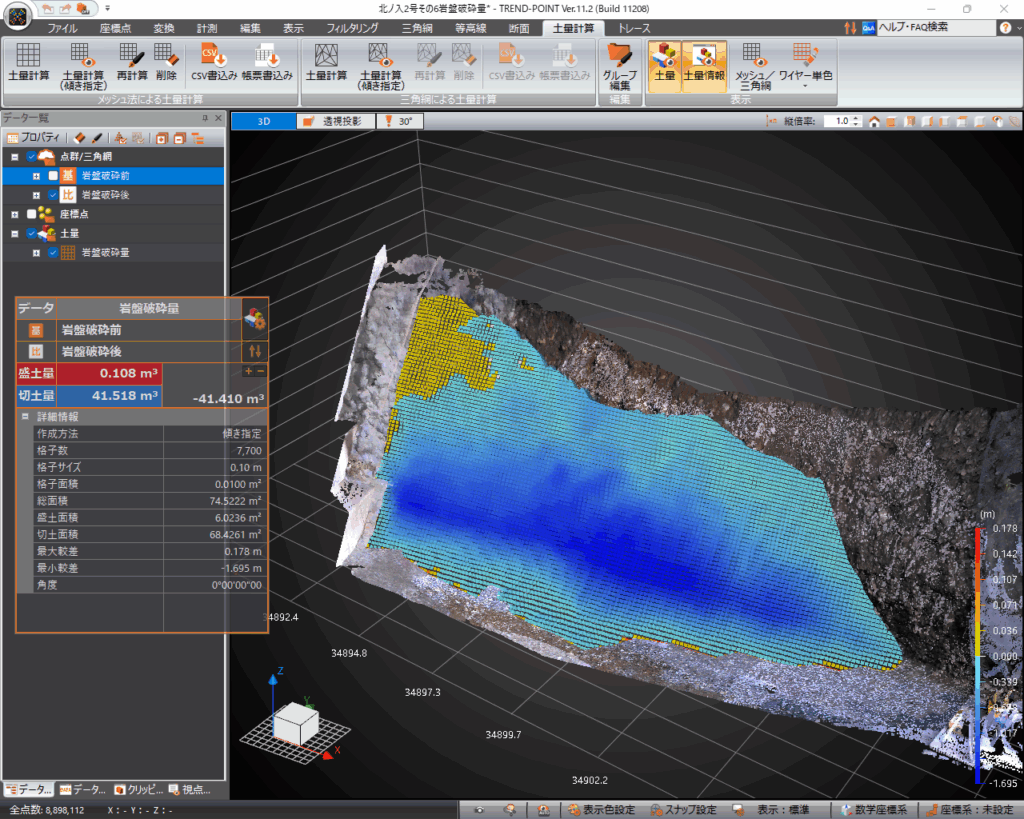Click triangulated-network 土量計算 icon
The width and height of the screenshot is (1024, 819).
click(327, 62)
